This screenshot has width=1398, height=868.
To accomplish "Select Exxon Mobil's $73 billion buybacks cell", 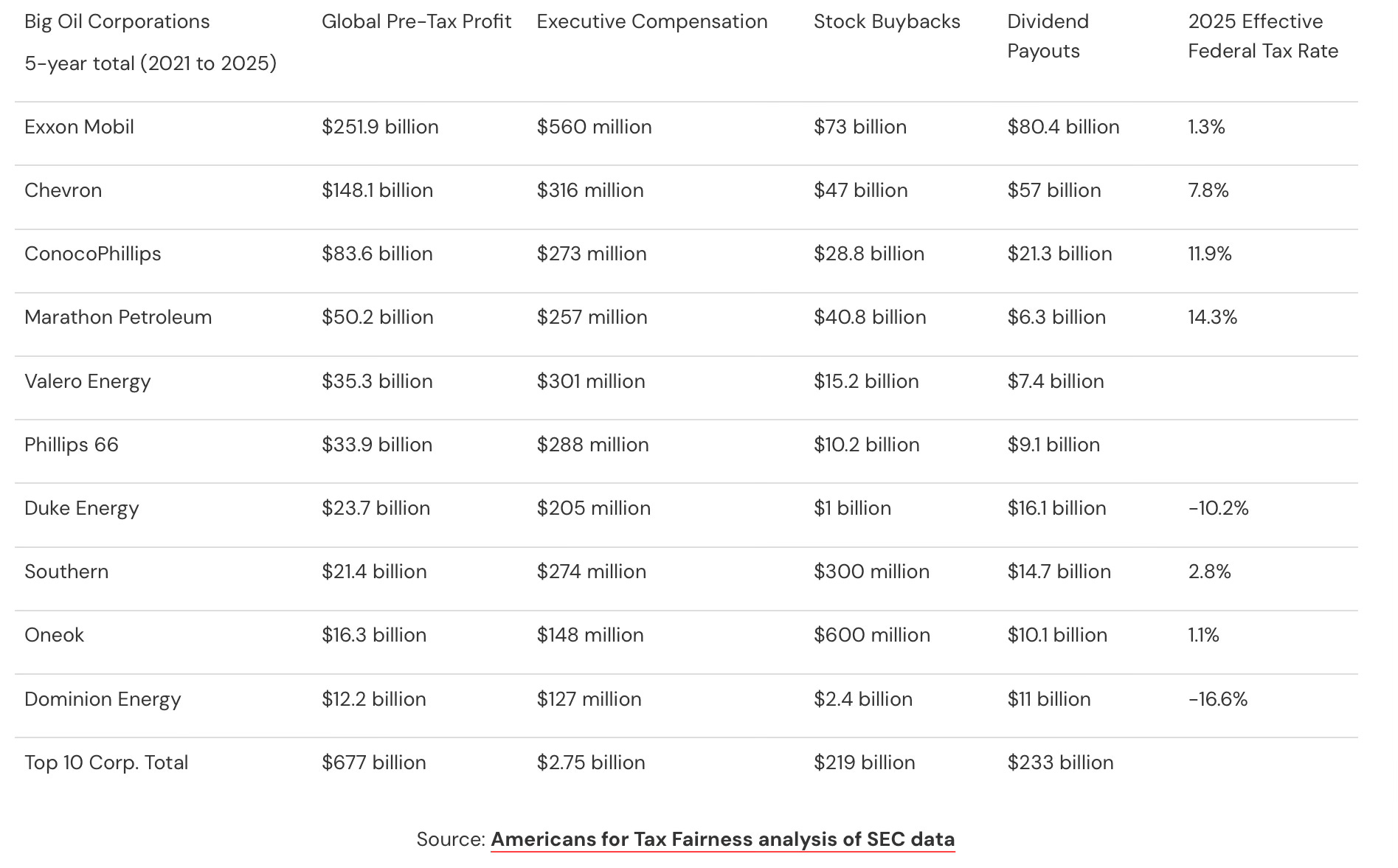I will [860, 127].
